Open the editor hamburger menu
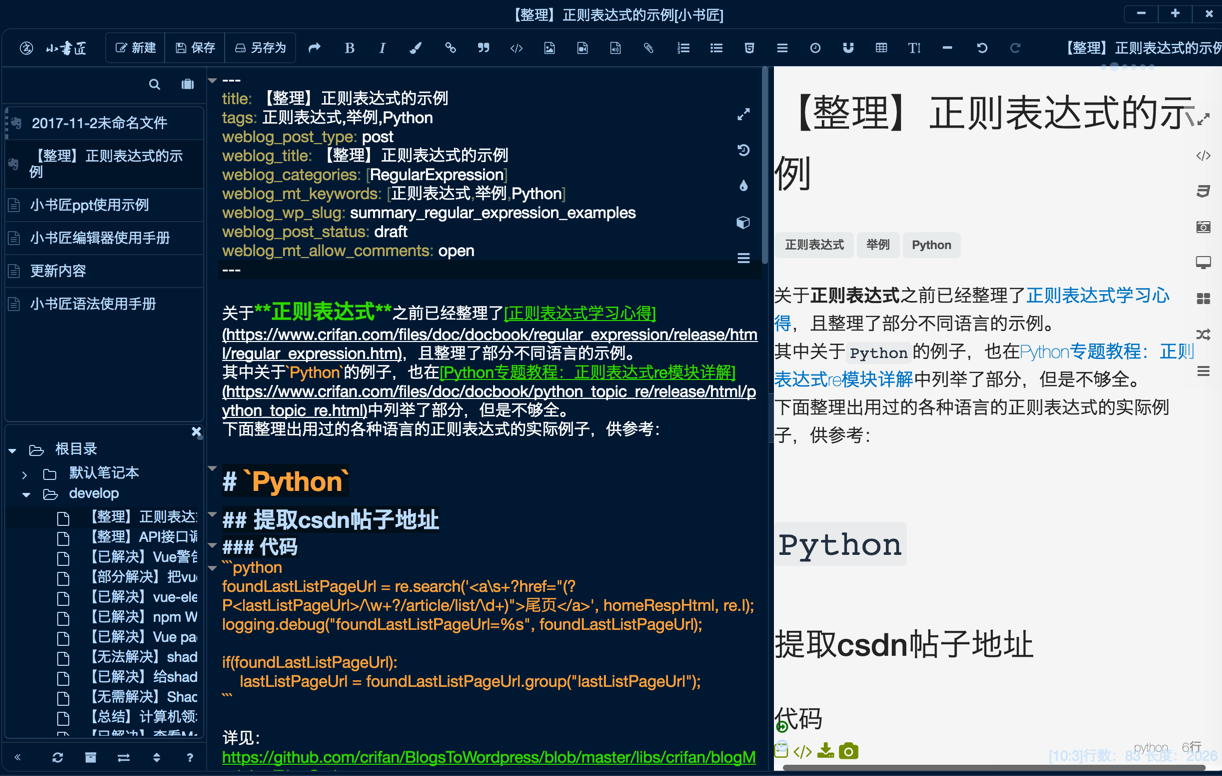The image size is (1222, 776). pyautogui.click(x=743, y=258)
